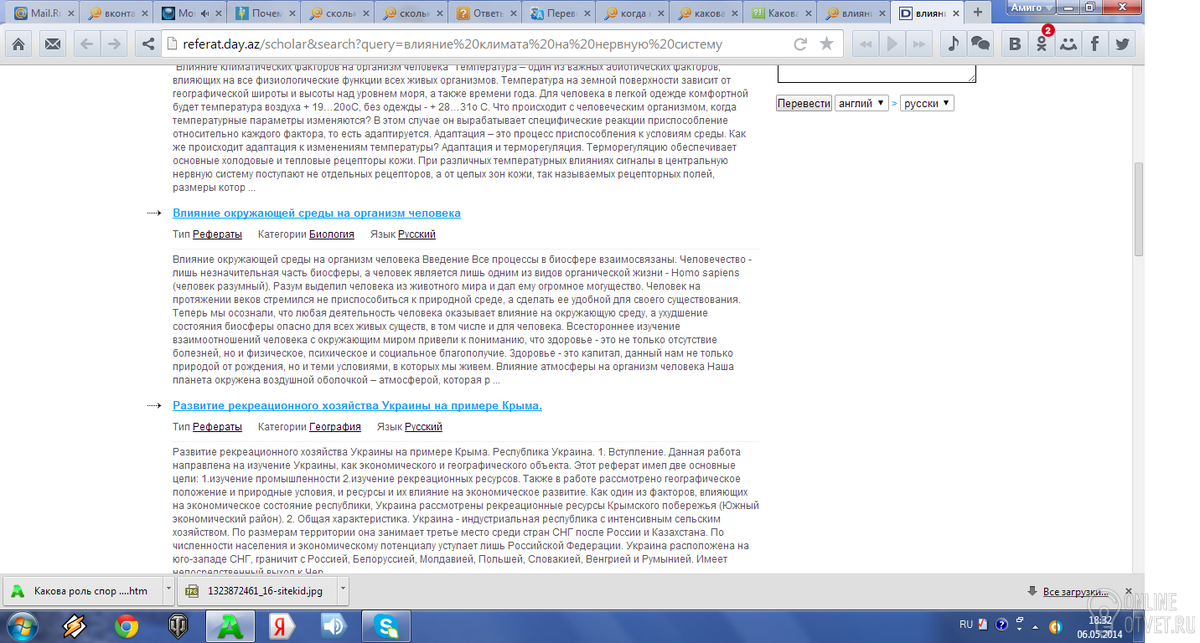This screenshot has width=1200, height=643.
Task: Click the home button in browser toolbar
Action: tap(18, 44)
